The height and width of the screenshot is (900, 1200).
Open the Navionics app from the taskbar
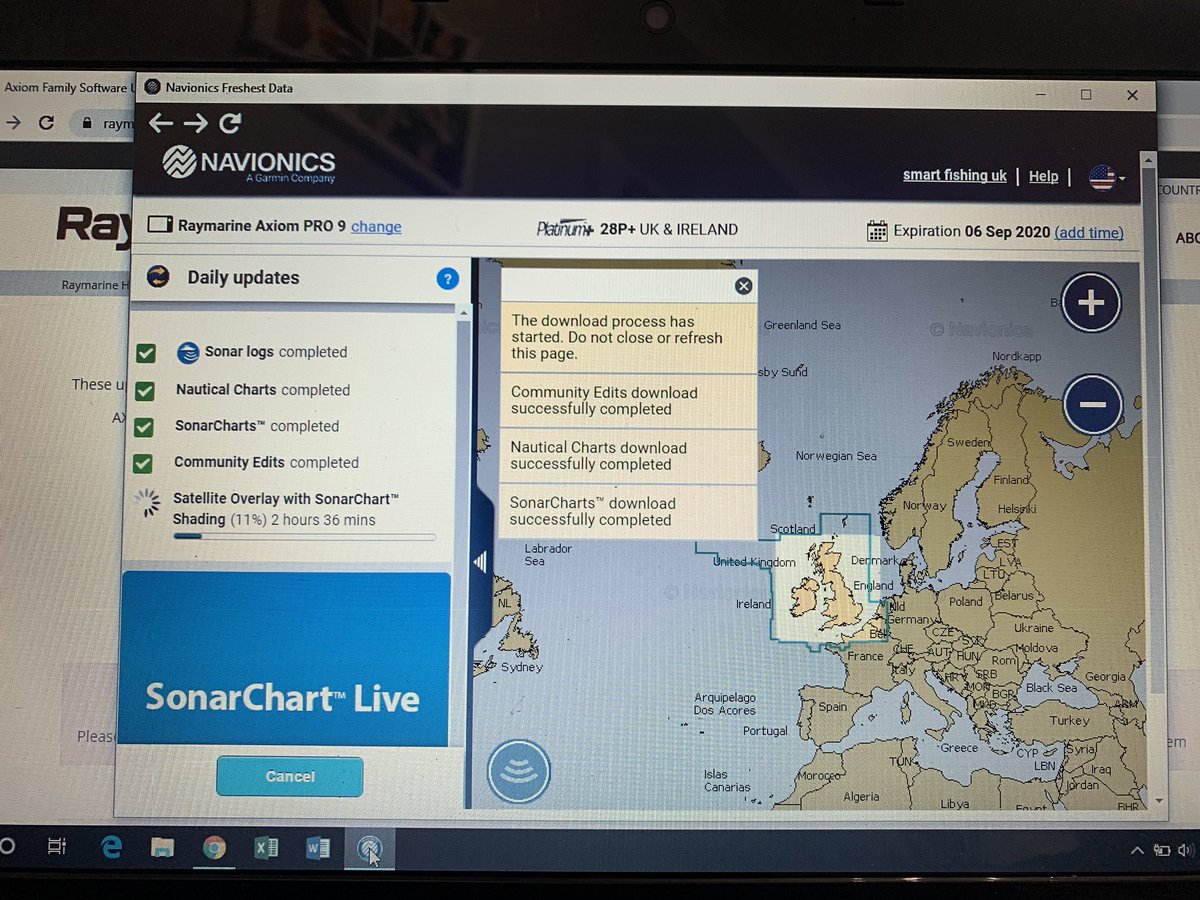click(x=370, y=847)
